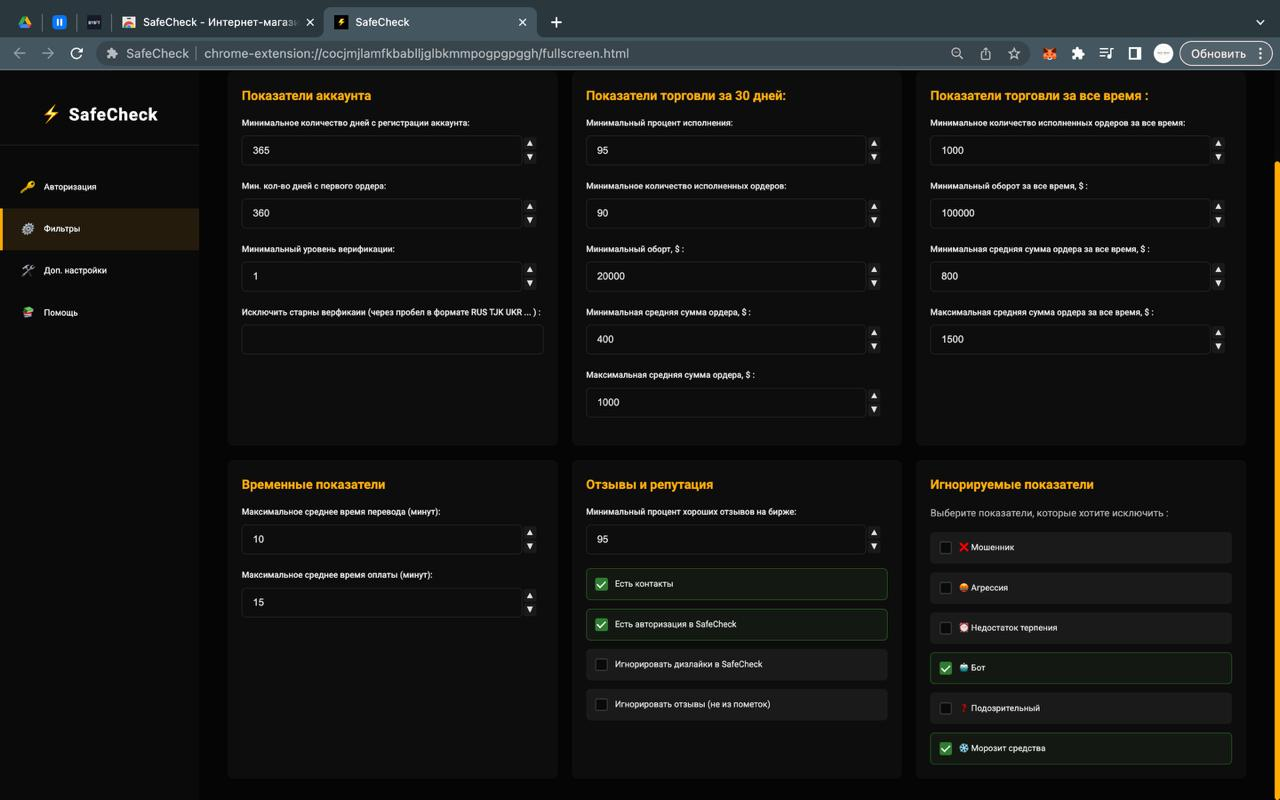Click the browser reload page icon
The width and height of the screenshot is (1280, 800).
coord(76,53)
